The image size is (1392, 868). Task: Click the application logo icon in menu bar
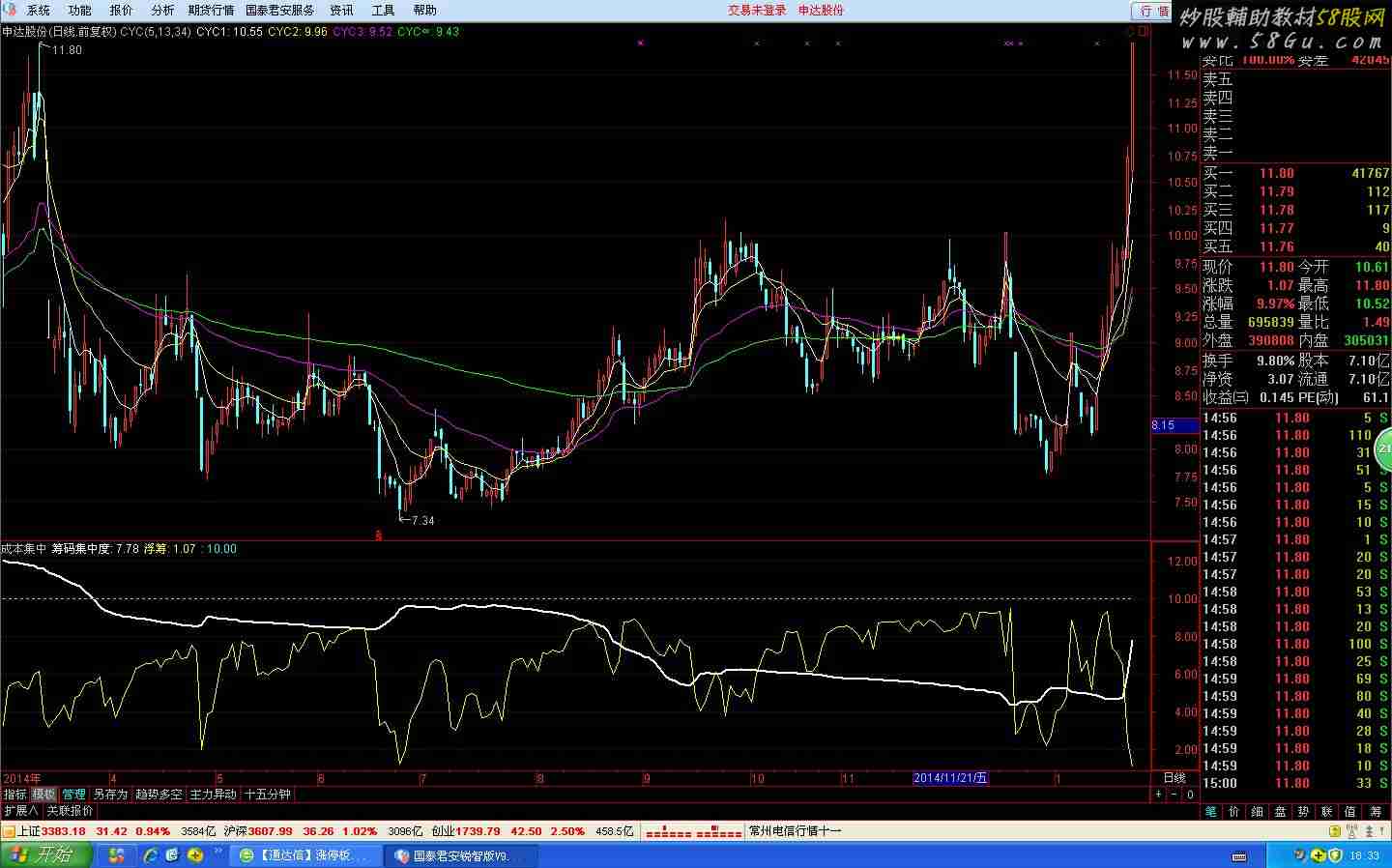click(x=10, y=10)
